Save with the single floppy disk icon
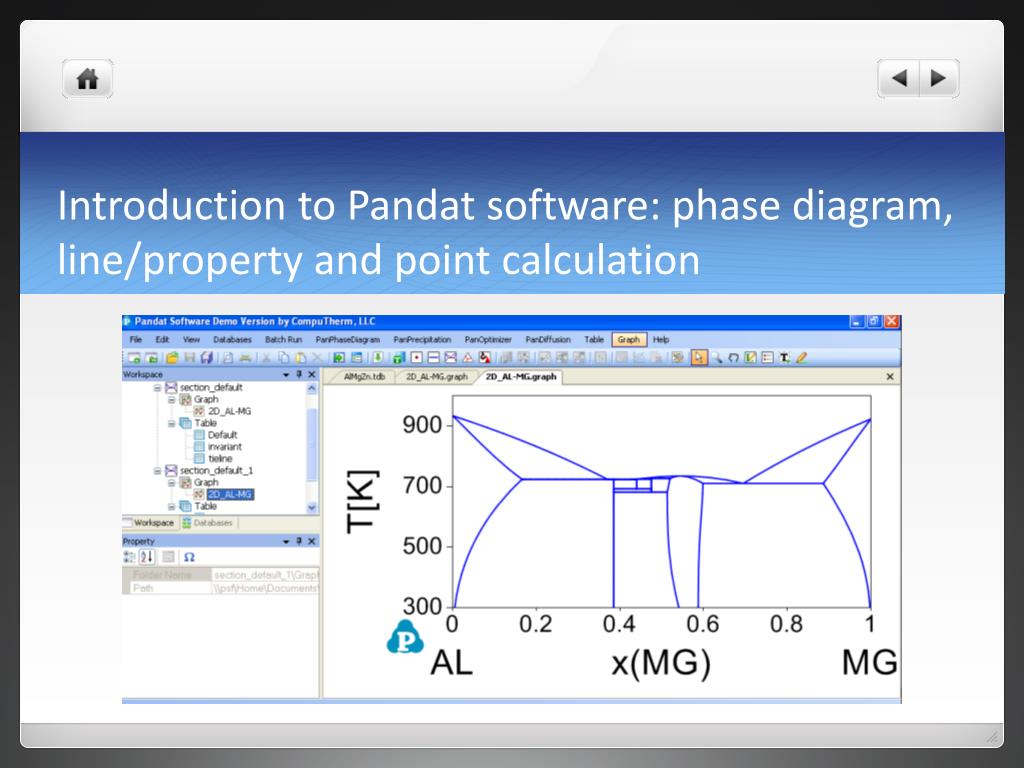This screenshot has width=1024, height=768. [x=189, y=357]
